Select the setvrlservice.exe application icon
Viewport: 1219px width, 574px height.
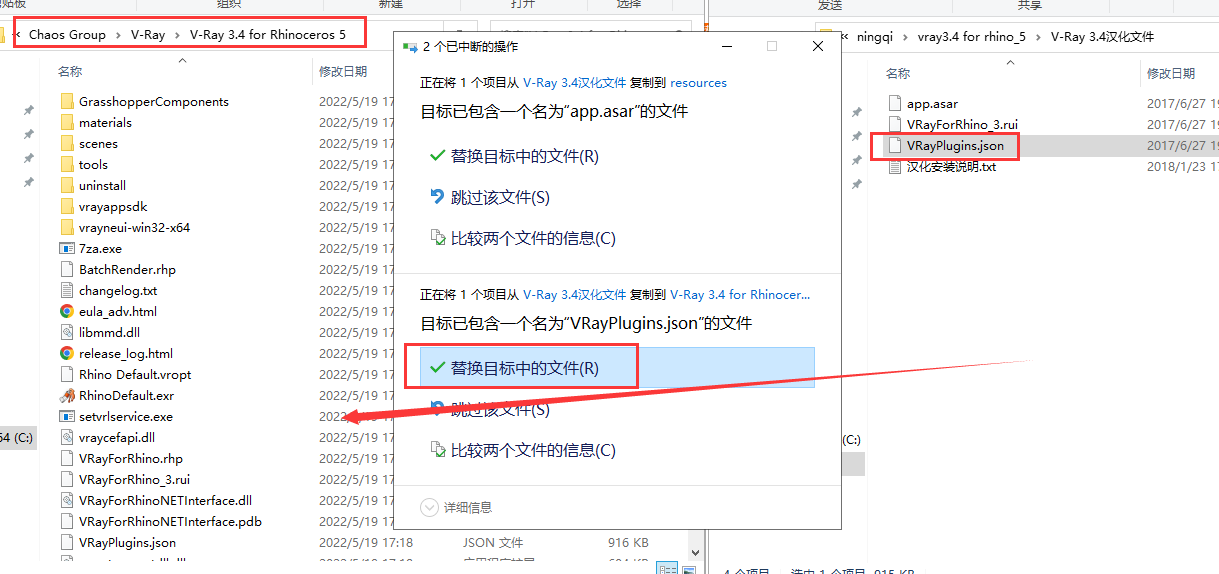point(67,416)
